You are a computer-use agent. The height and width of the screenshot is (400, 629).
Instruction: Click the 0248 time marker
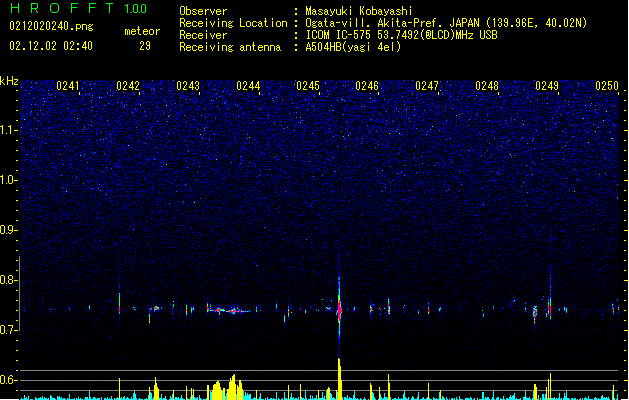487,86
